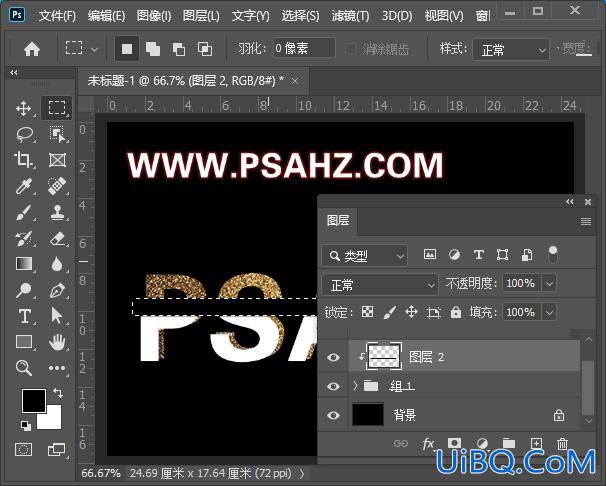The image size is (606, 486).
Task: Select the Crop tool
Action: point(23,160)
